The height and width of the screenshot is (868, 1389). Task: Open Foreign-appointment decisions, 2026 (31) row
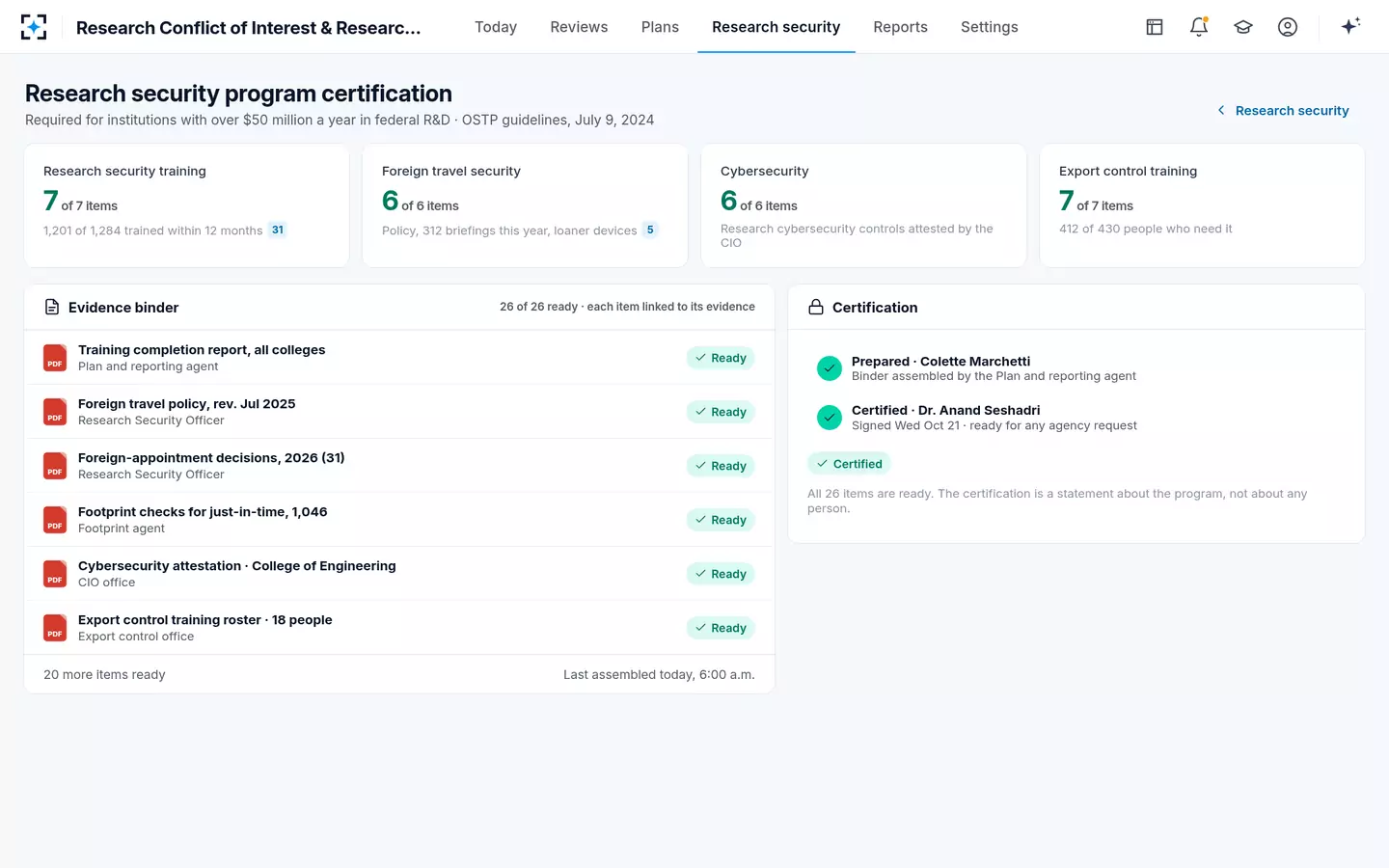click(399, 466)
